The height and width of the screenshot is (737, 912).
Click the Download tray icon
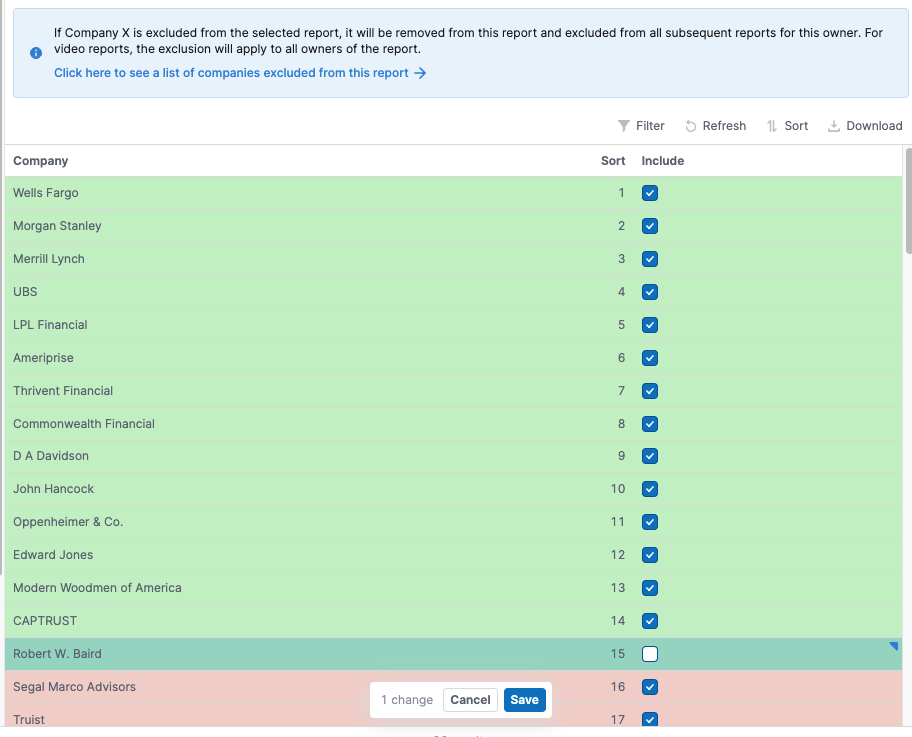(833, 126)
